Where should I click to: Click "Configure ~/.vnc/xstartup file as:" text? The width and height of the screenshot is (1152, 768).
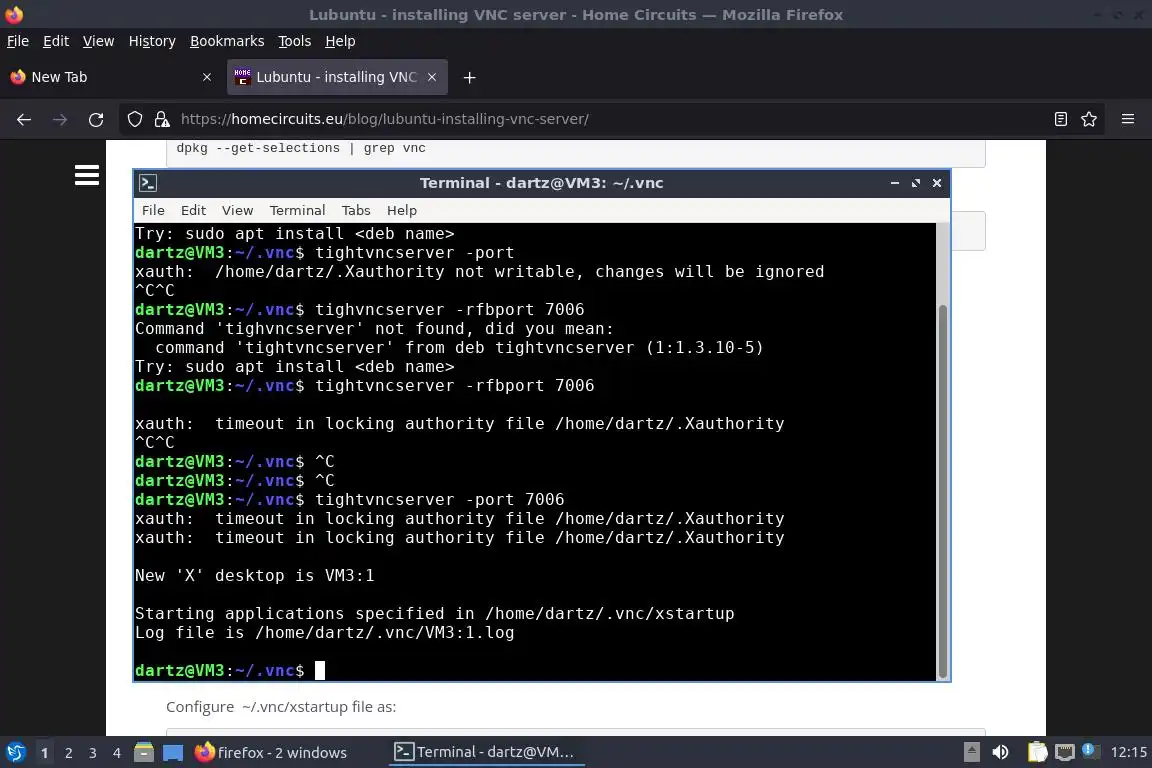coord(281,707)
